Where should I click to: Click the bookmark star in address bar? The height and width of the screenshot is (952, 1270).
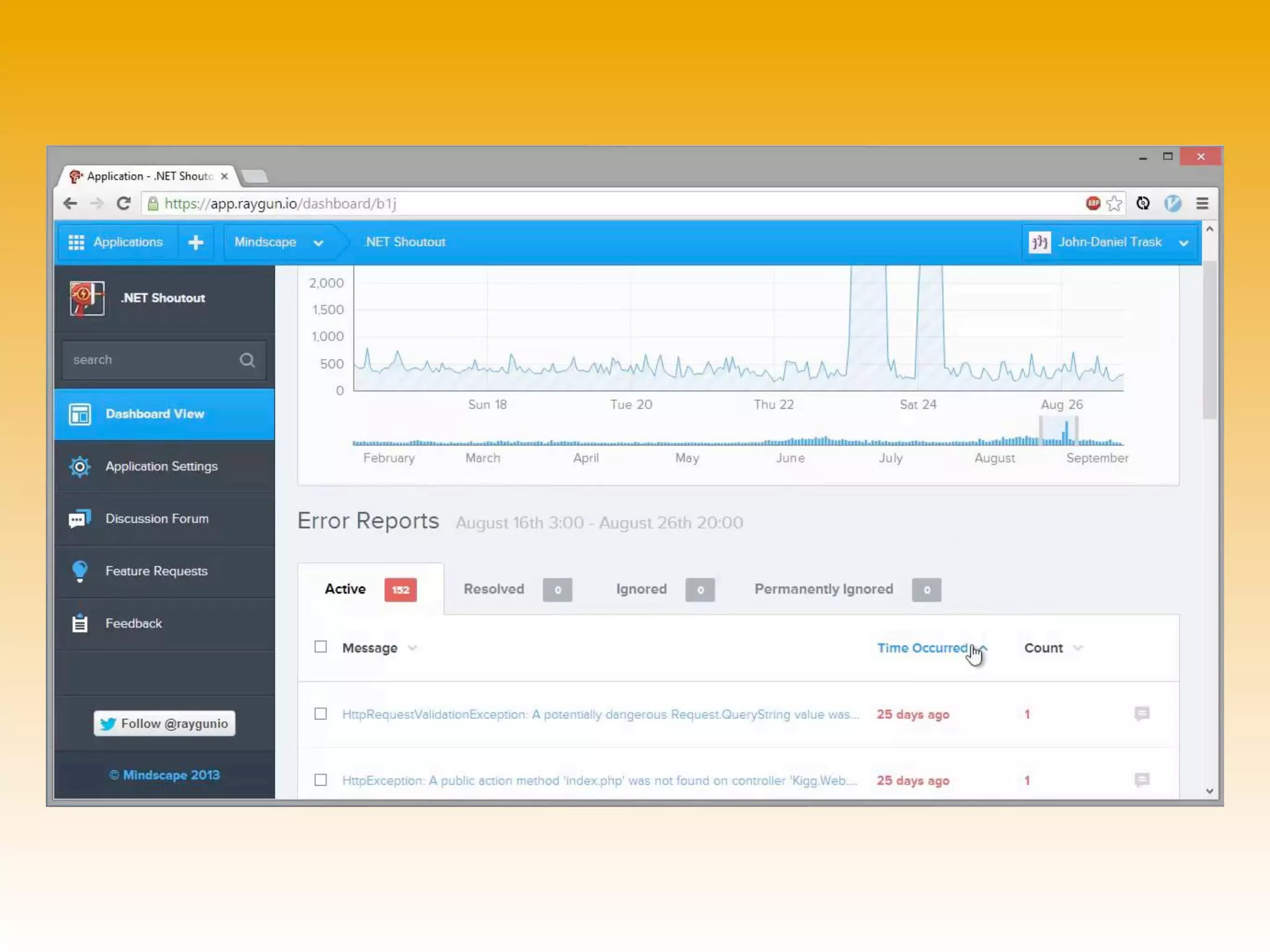click(1114, 203)
